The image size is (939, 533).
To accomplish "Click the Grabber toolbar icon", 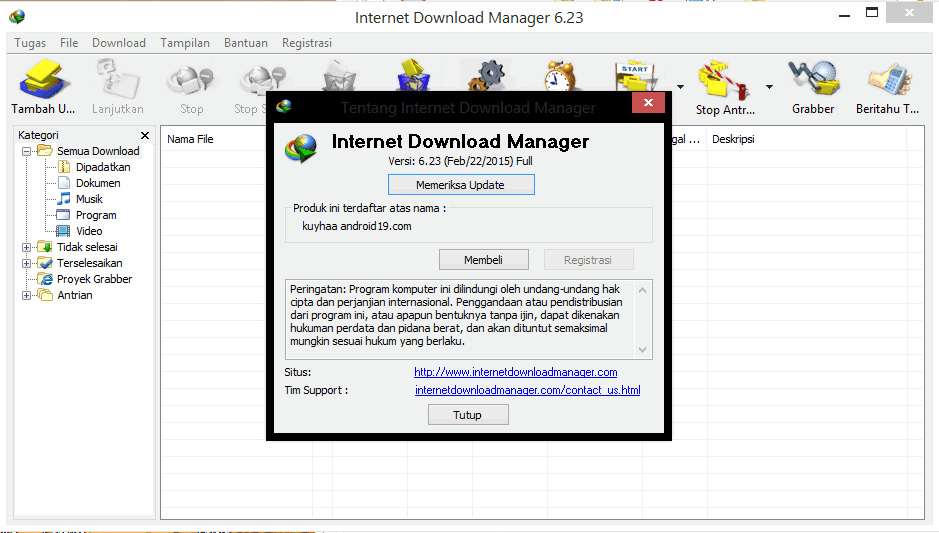I will click(813, 78).
